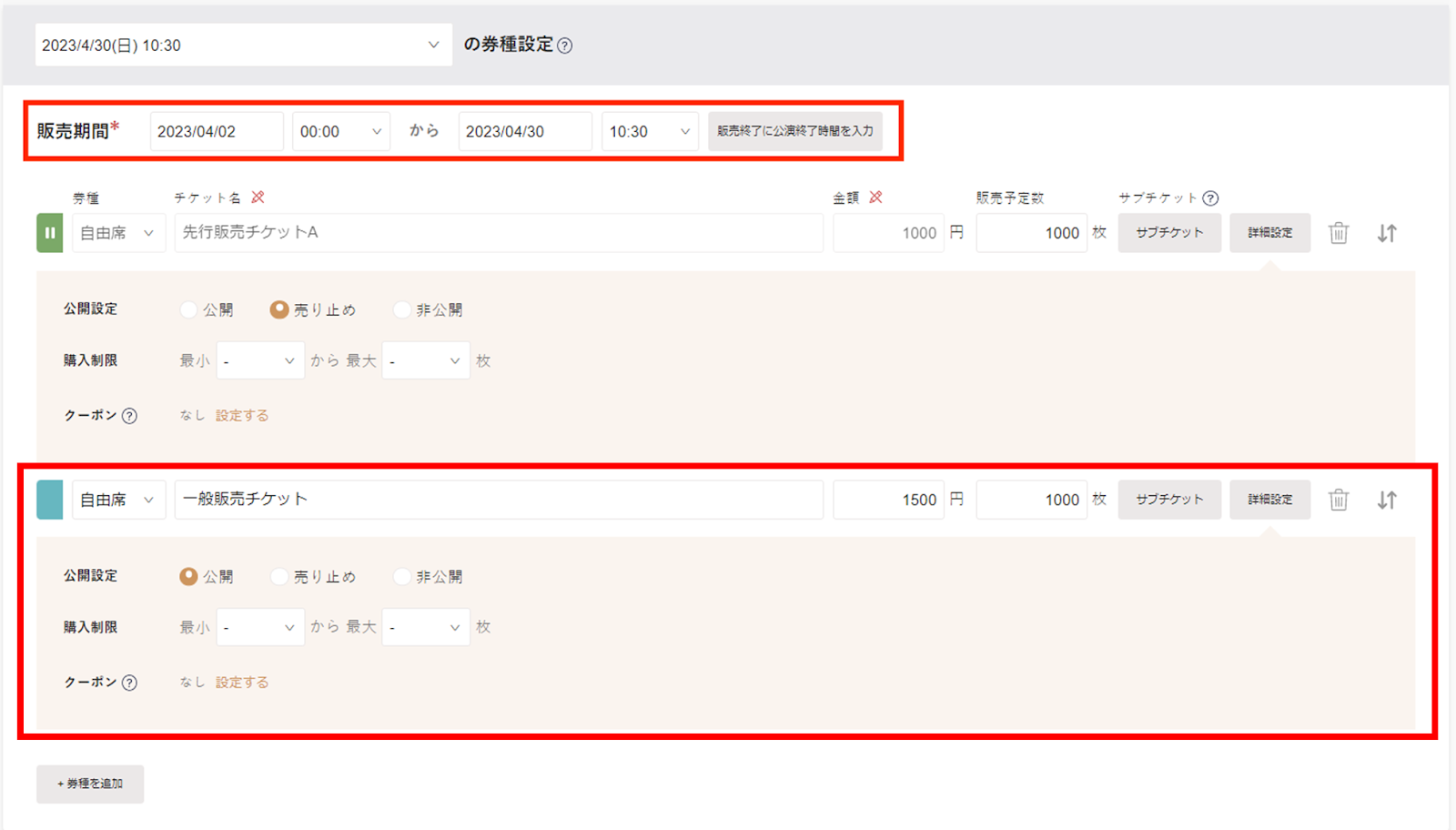The image size is (1456, 830).
Task: Click the scissors icon next to 金額
Action: 876,196
